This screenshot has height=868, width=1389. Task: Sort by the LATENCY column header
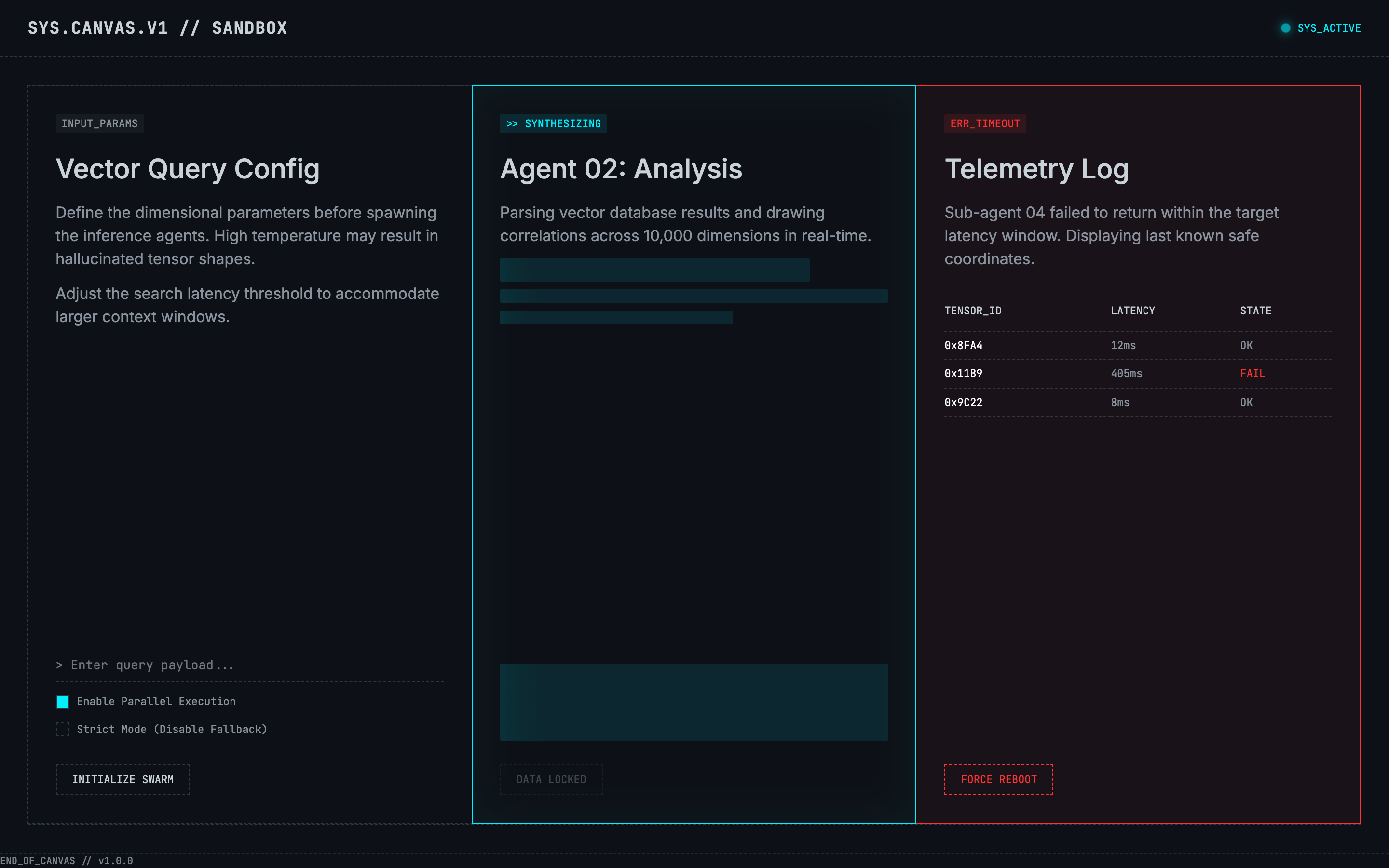tap(1132, 311)
